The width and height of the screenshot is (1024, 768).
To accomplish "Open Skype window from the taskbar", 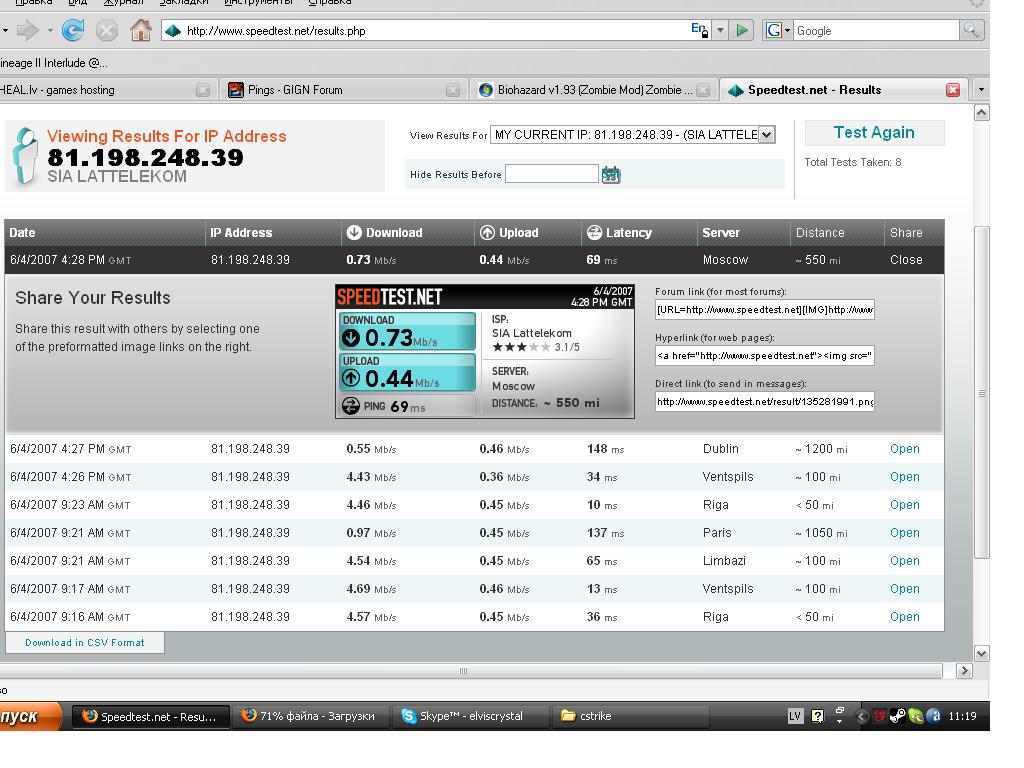I will (471, 716).
